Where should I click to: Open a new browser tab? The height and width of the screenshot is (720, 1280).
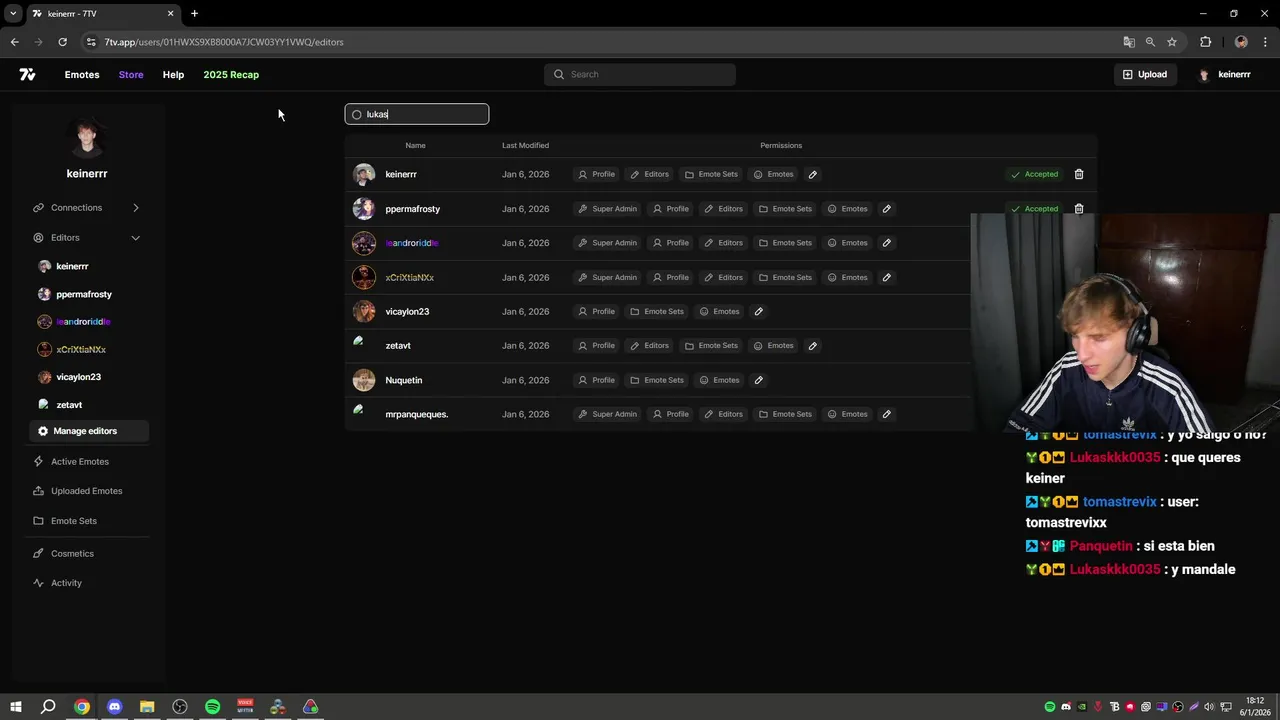[194, 13]
